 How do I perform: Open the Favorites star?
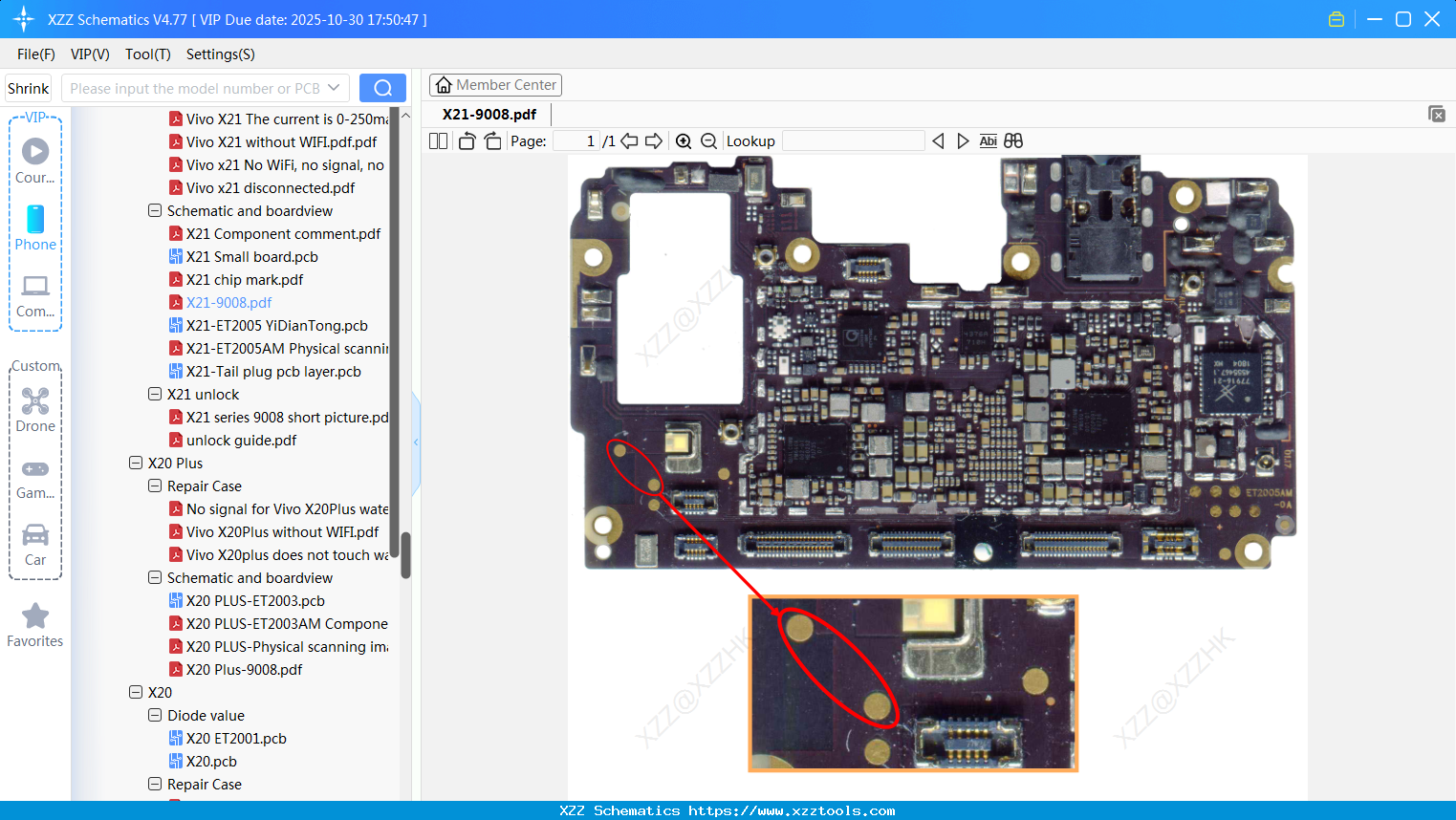35,625
